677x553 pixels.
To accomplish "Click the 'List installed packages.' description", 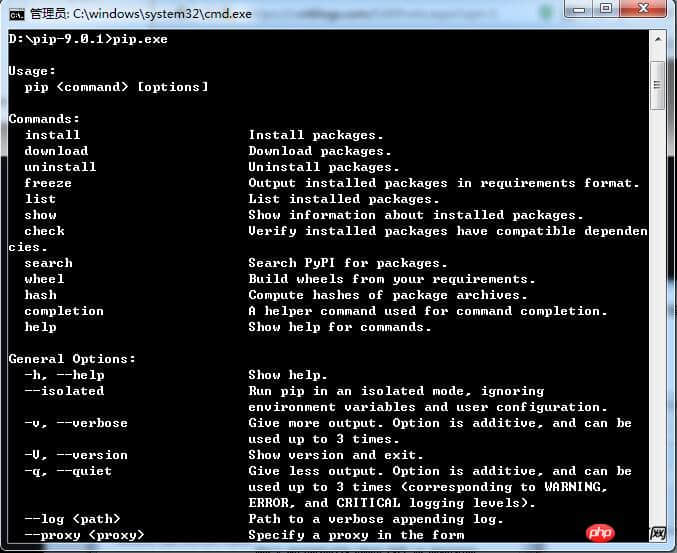I will [x=344, y=199].
